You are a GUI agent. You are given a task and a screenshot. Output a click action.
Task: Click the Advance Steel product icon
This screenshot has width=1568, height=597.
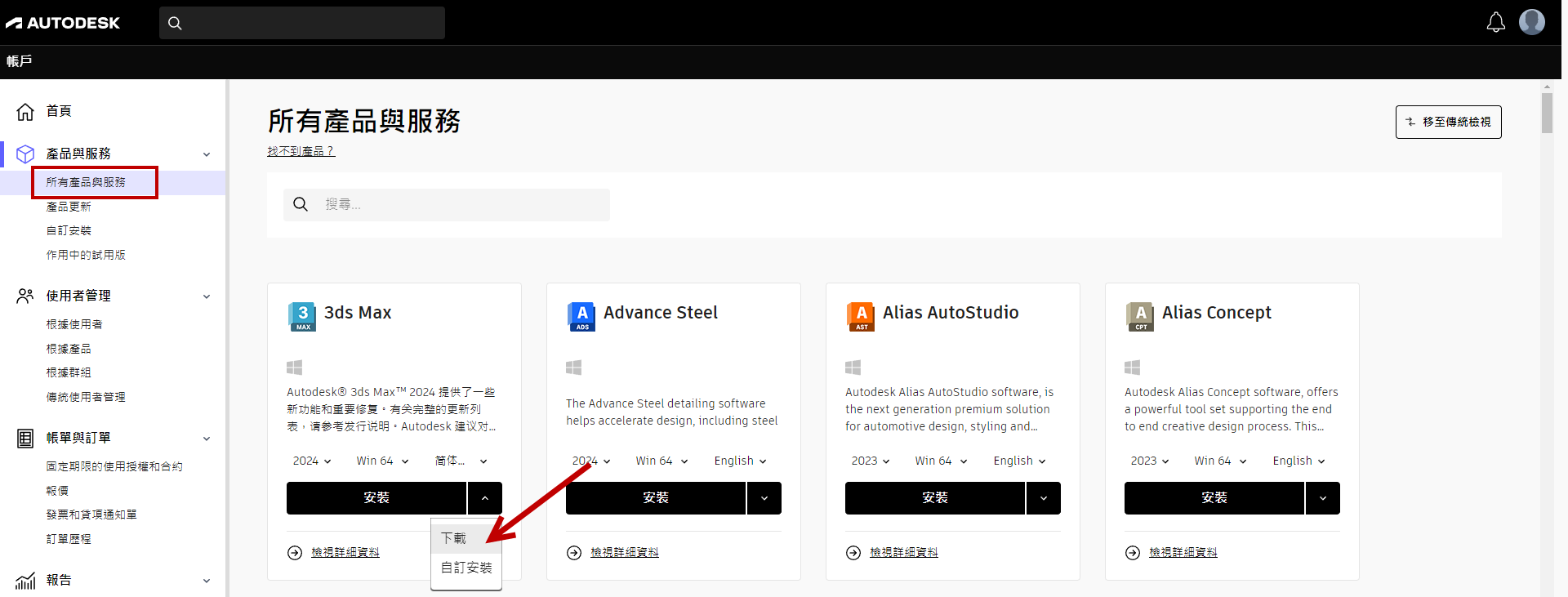pyautogui.click(x=581, y=316)
